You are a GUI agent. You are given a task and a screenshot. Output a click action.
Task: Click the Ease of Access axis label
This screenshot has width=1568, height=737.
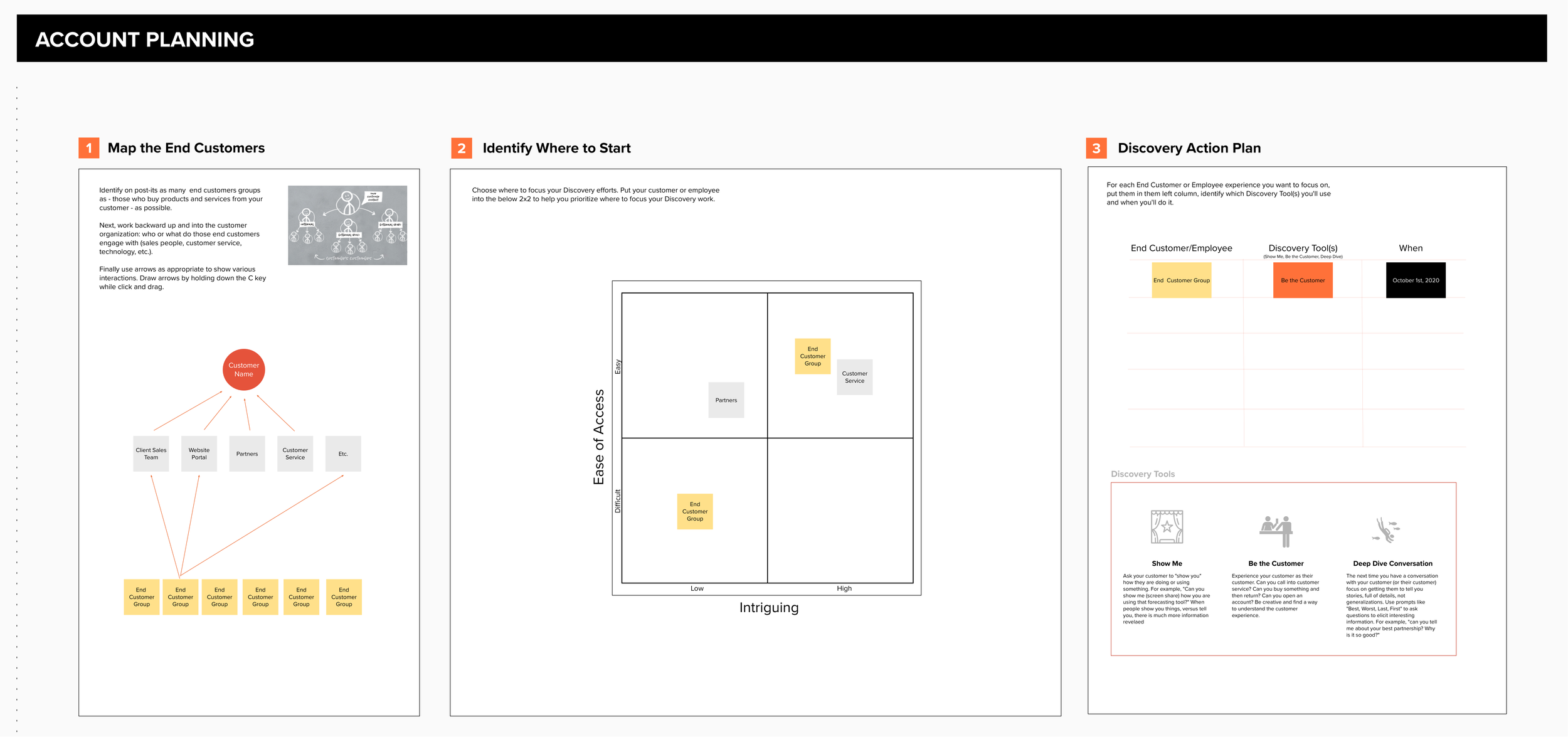point(599,437)
